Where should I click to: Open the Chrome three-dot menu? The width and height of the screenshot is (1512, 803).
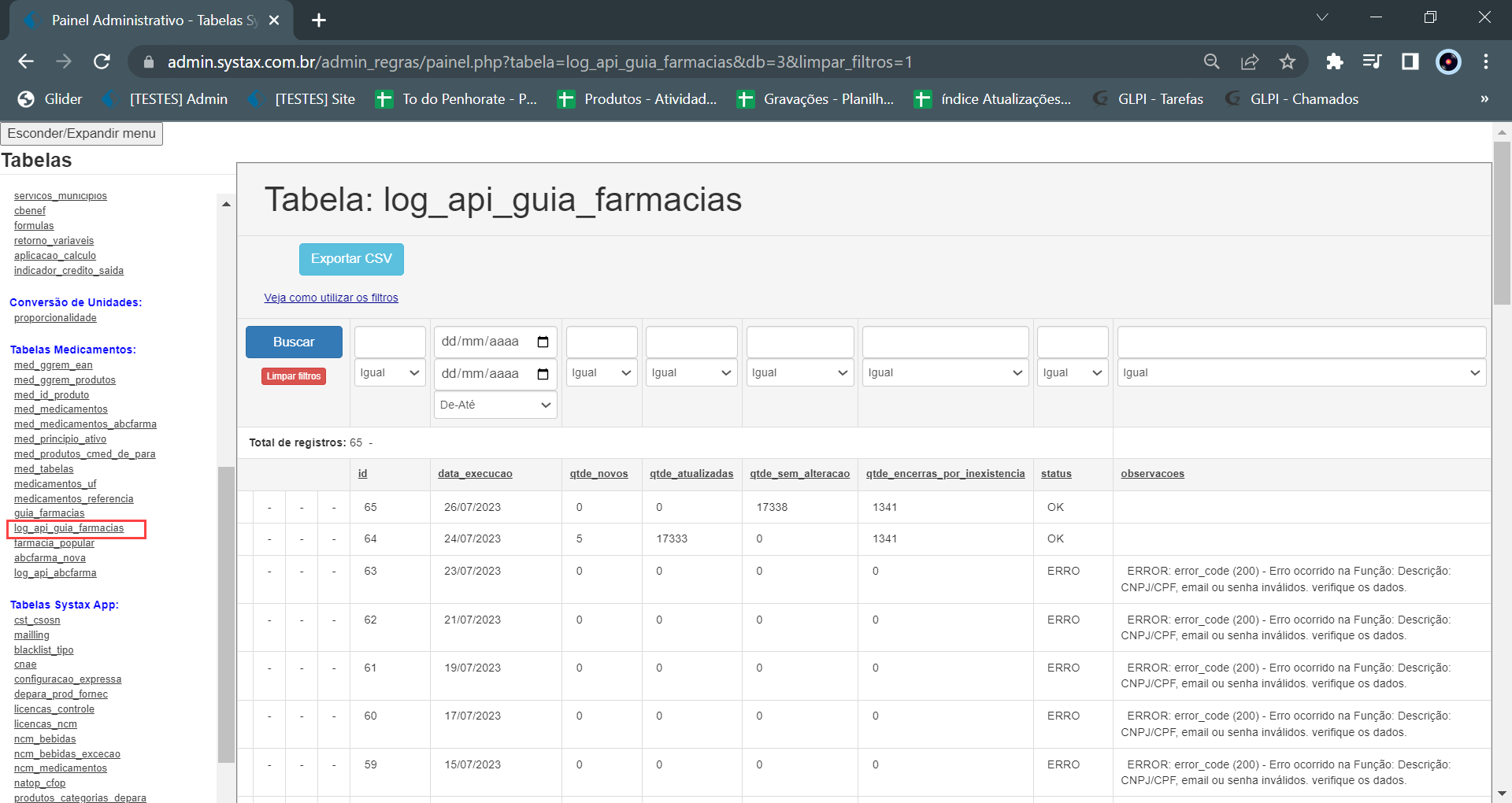click(1486, 61)
